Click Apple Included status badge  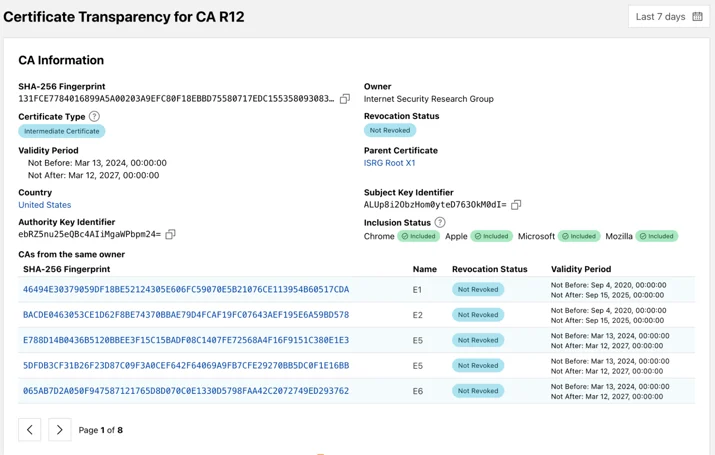pos(491,236)
